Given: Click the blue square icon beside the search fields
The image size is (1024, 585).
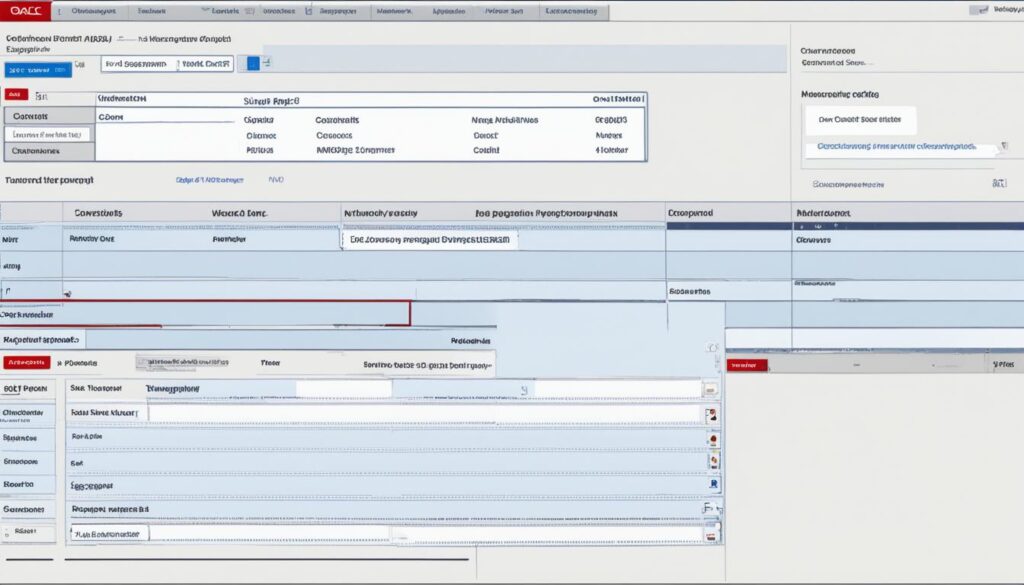Looking at the screenshot, I should (x=253, y=63).
